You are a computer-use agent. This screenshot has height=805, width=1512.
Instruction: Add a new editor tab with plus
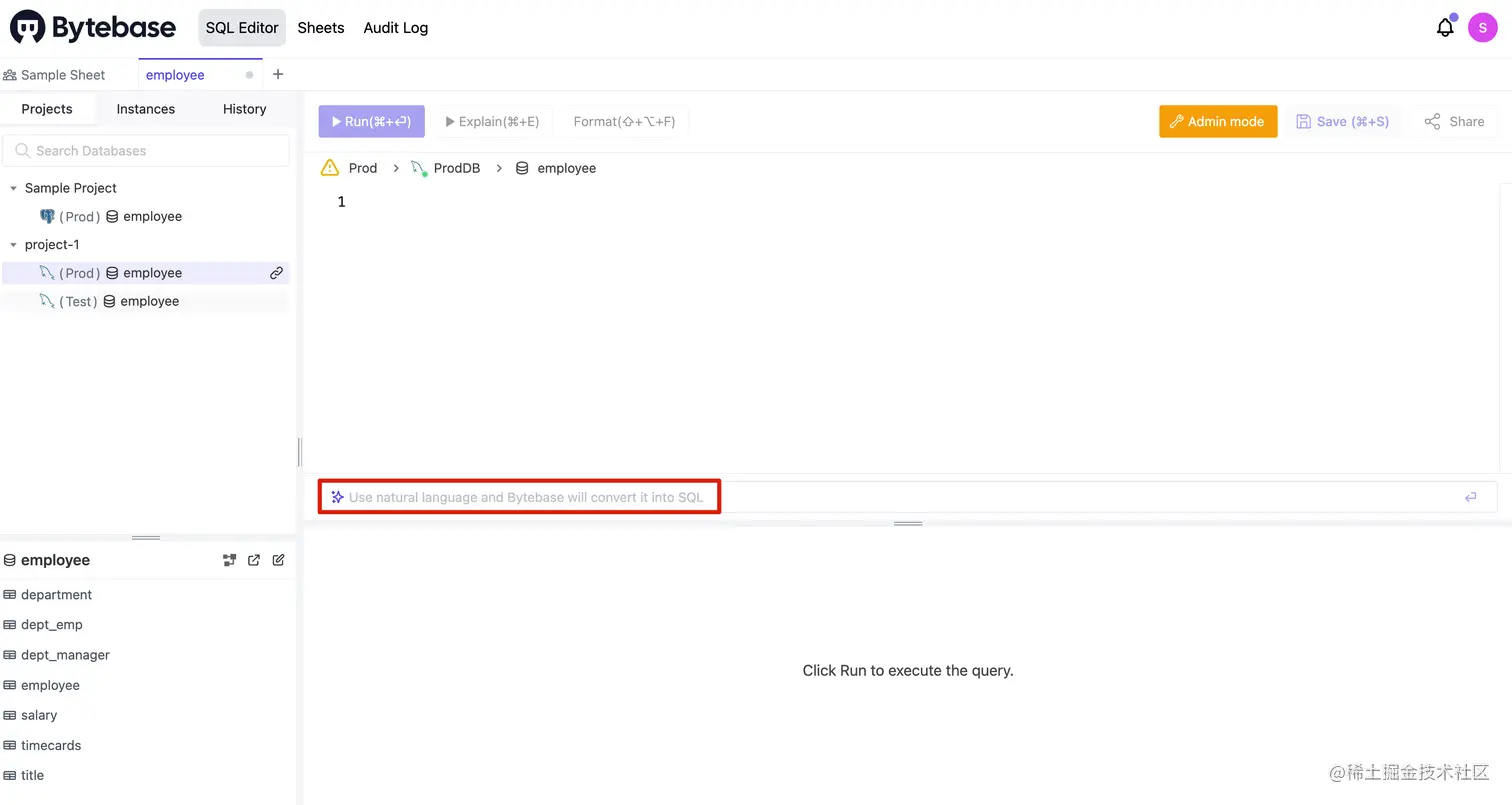point(278,74)
